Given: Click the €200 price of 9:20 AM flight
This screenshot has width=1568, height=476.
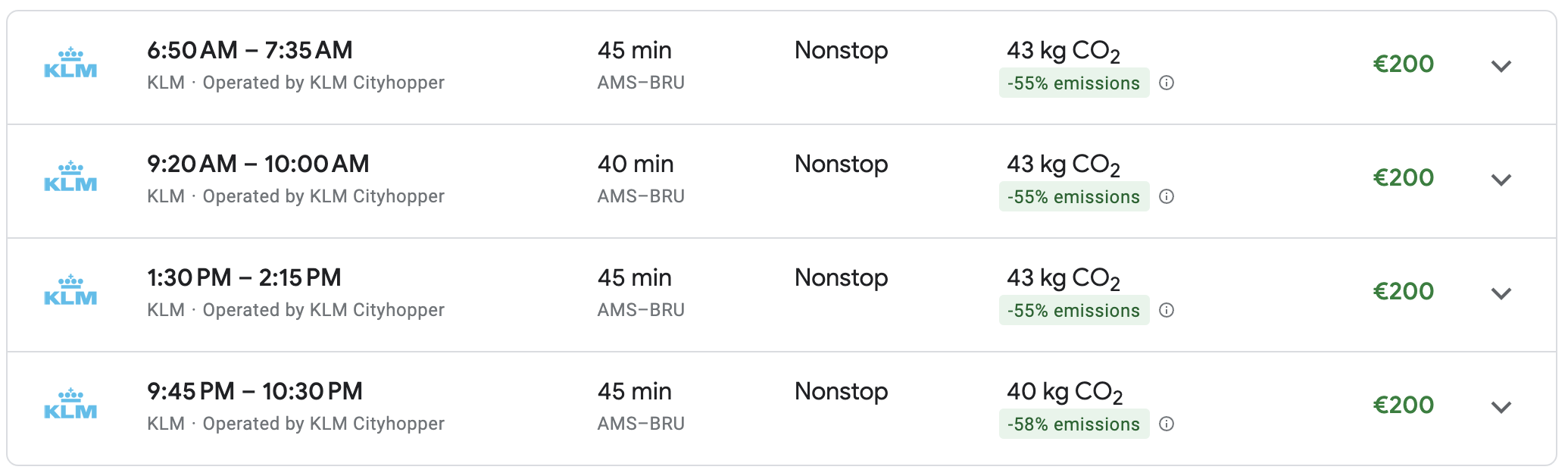Looking at the screenshot, I should 1403,178.
